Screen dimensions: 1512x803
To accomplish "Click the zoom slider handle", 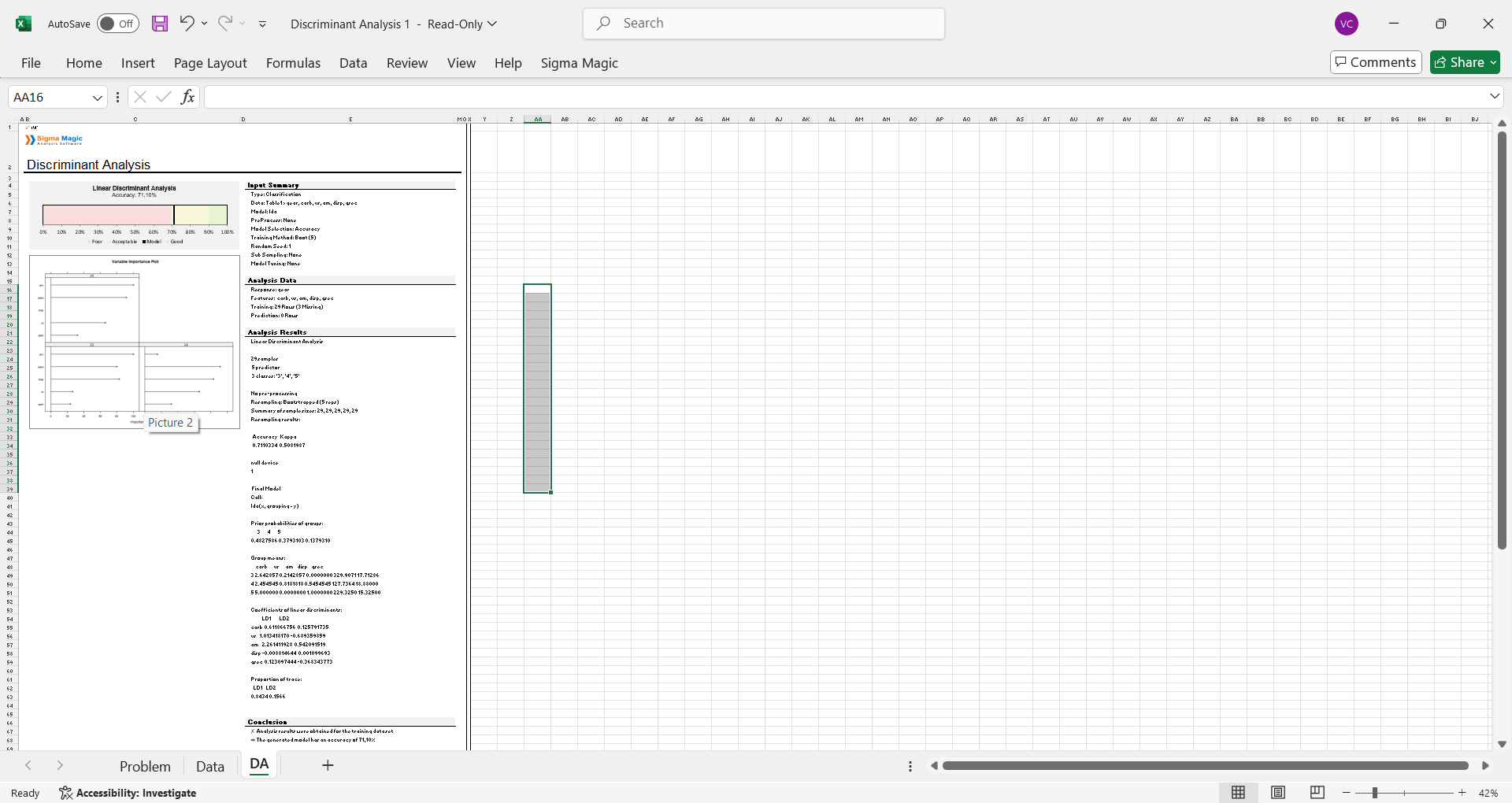I will point(1375,793).
